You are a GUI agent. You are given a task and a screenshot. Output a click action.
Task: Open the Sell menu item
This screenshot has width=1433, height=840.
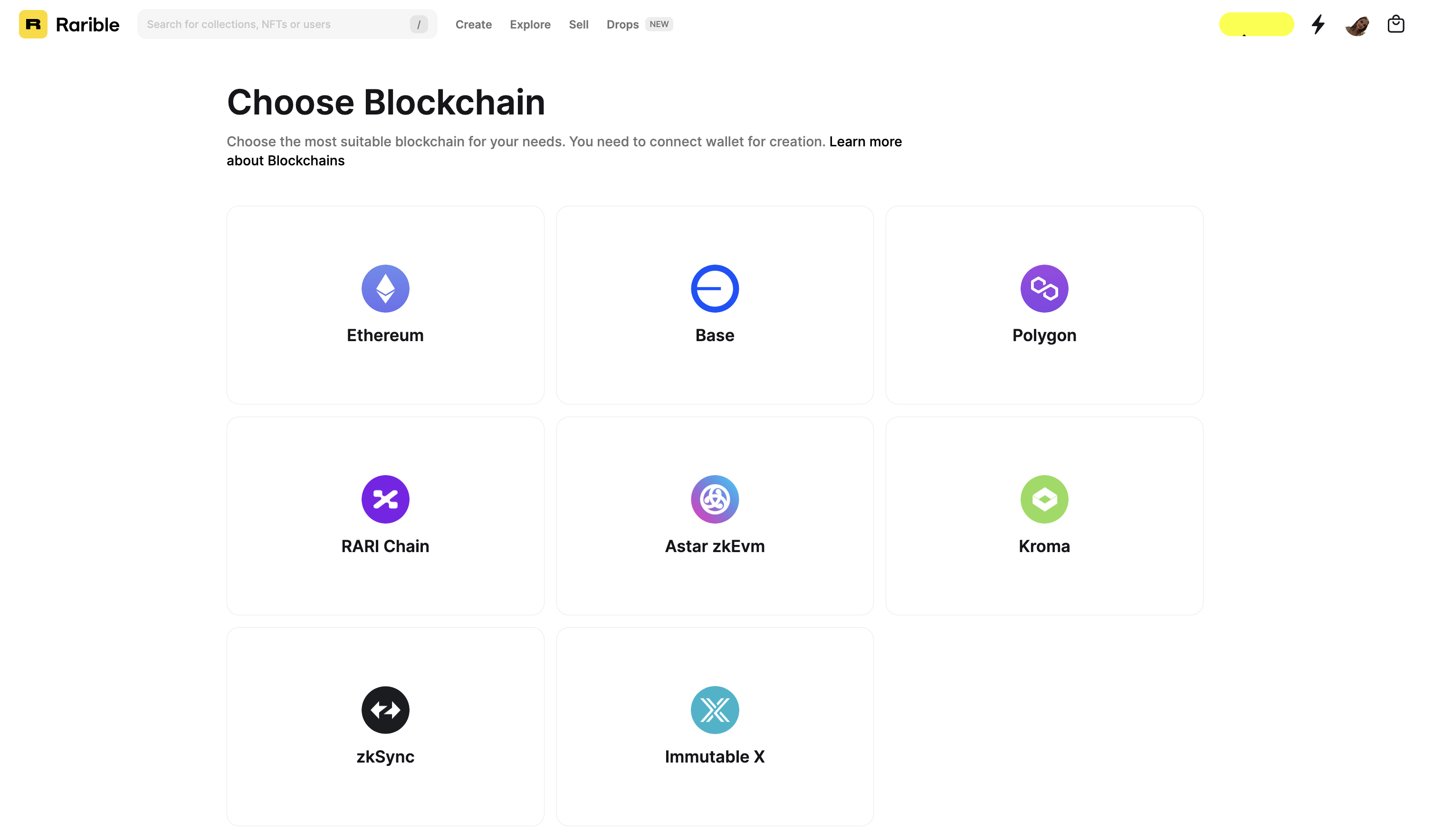tap(578, 24)
